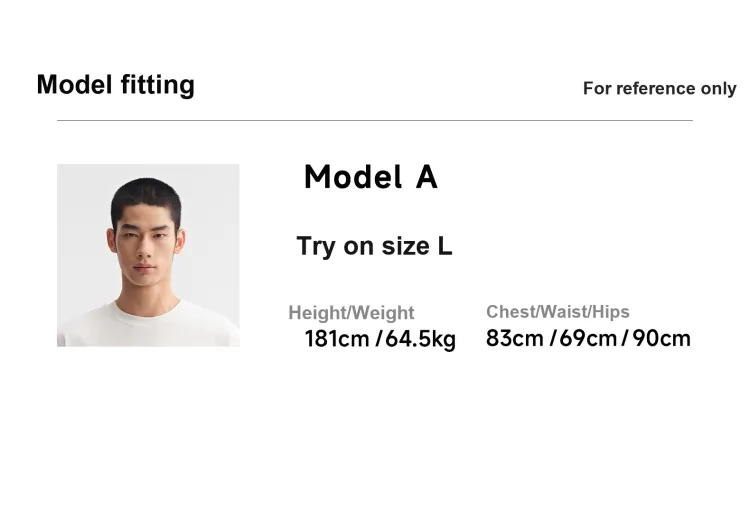Click the Model A portrait photo

pos(148,255)
